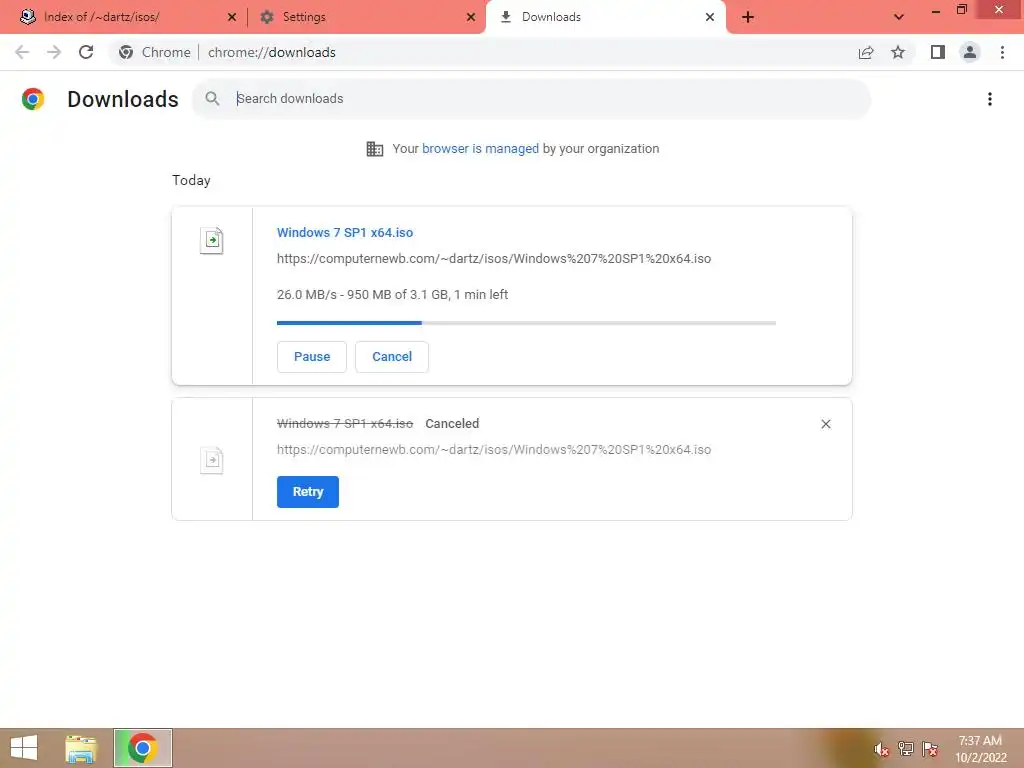The height and width of the screenshot is (768, 1024).
Task: Open new tab with plus button
Action: 748,17
